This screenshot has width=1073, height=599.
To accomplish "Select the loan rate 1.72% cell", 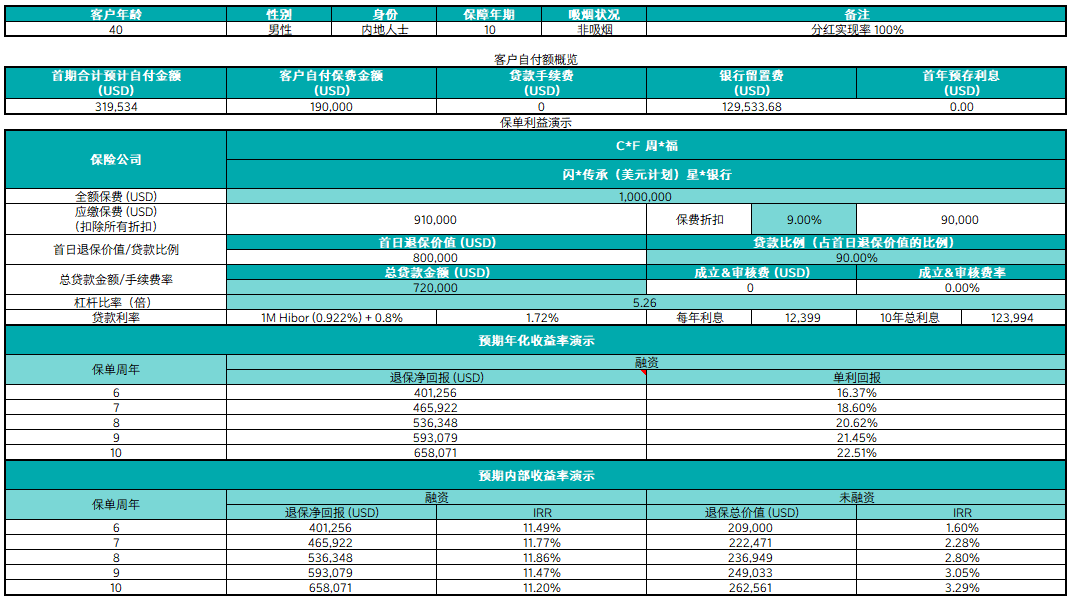I will pos(541,318).
